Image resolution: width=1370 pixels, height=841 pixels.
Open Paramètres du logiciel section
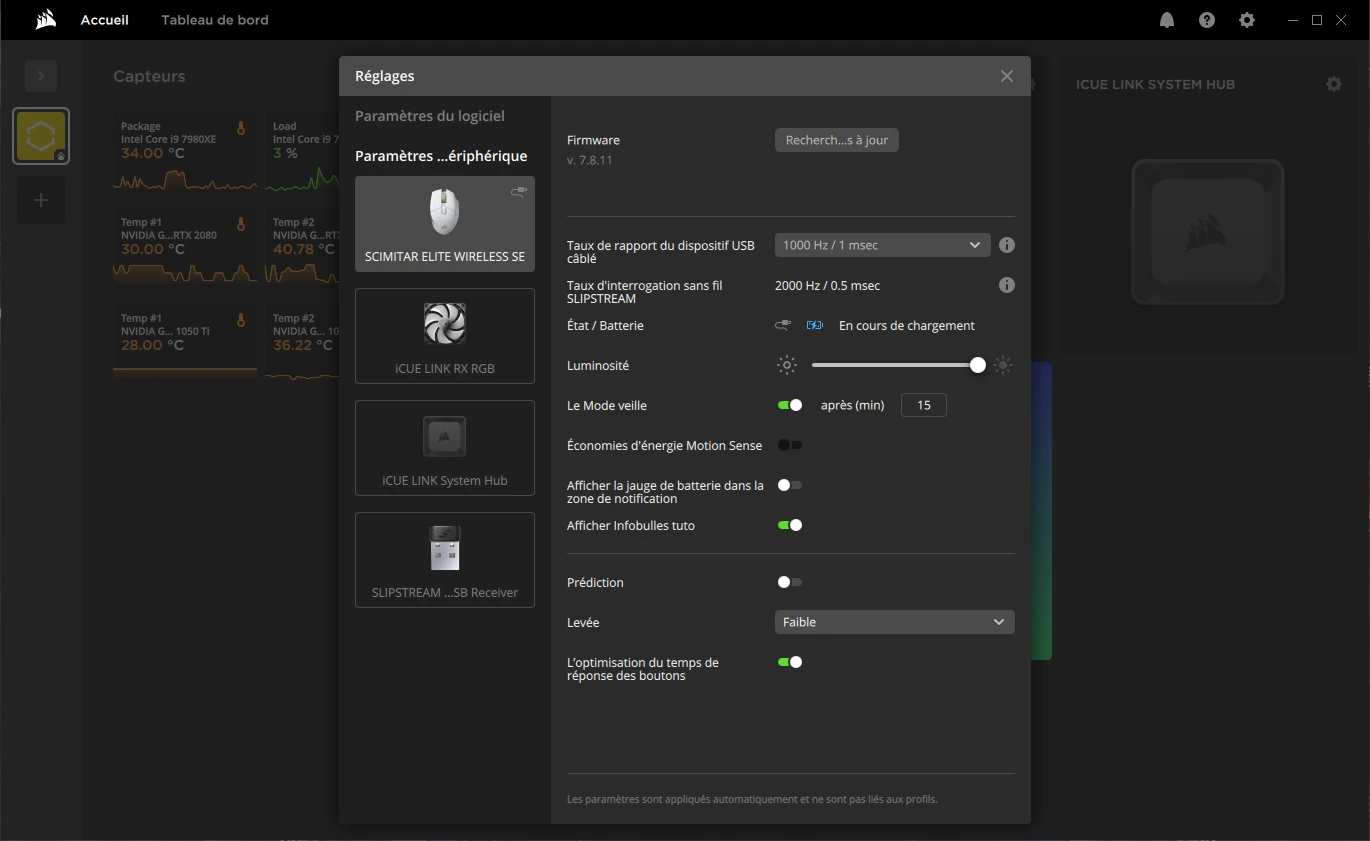click(430, 116)
